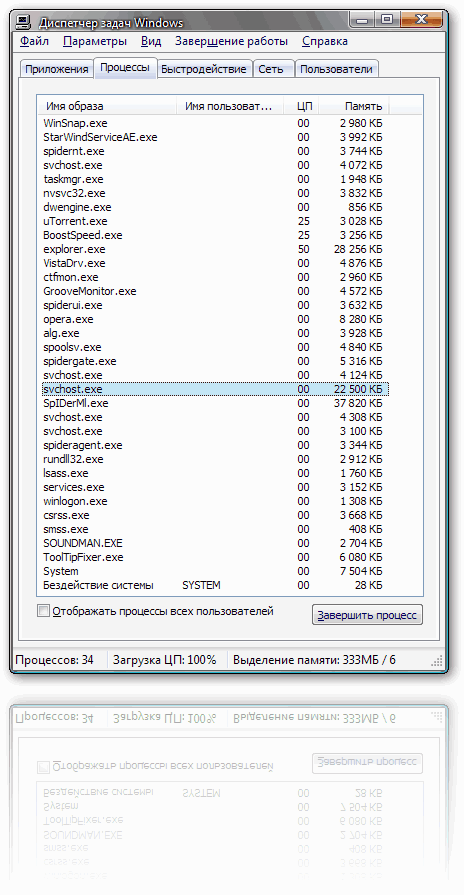Click the SYSTEM user name cell
This screenshot has height=895, width=464.
[201, 585]
